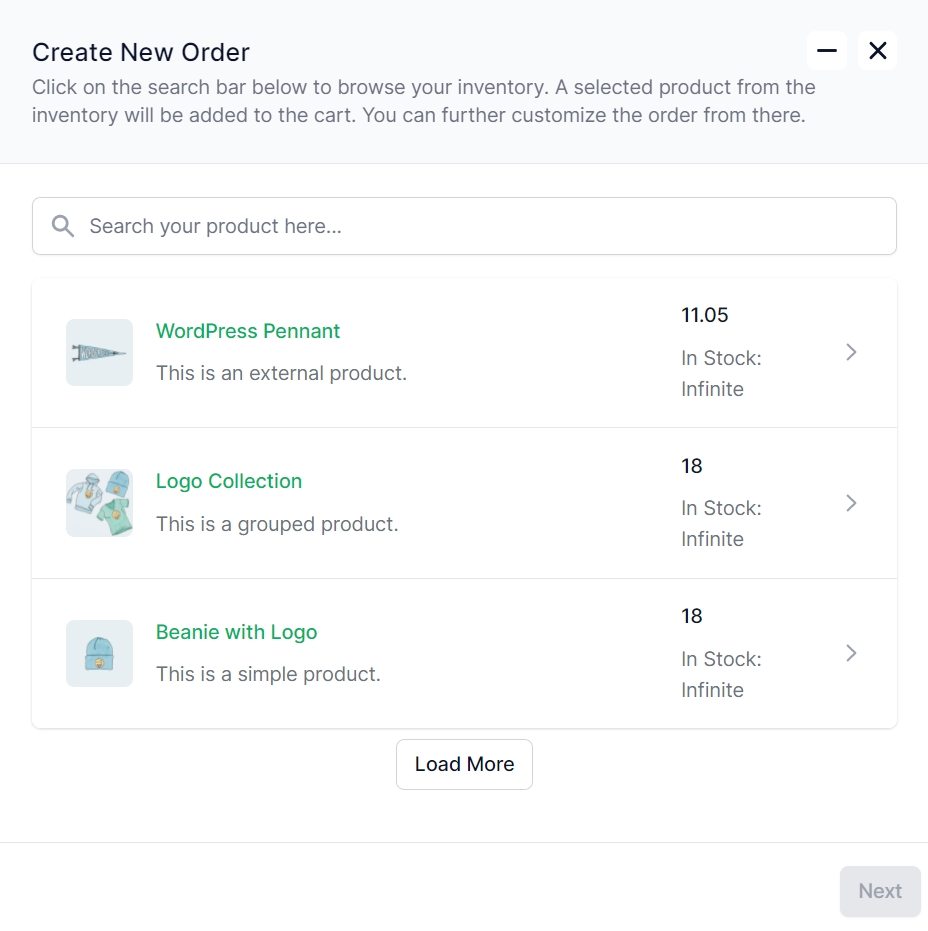The image size is (928, 931).
Task: Select the Beanie with Logo product name
Action: pos(236,632)
